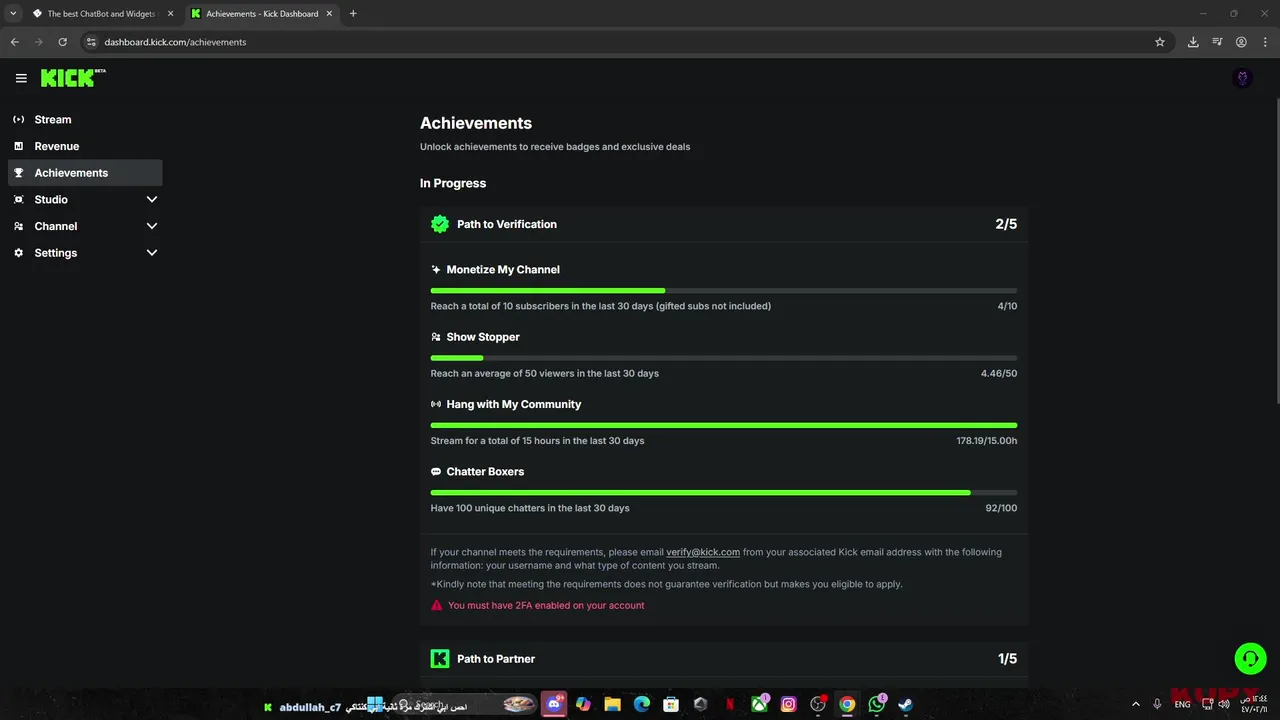The image size is (1280, 720).
Task: Click the Path to Partner Kick icon
Action: point(440,659)
